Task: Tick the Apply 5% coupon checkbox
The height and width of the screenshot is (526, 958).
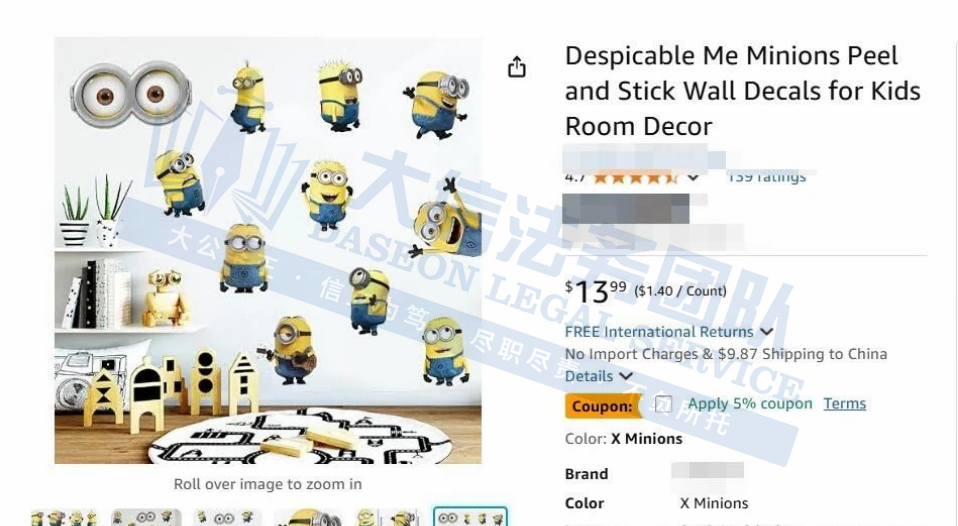Action: tap(663, 404)
